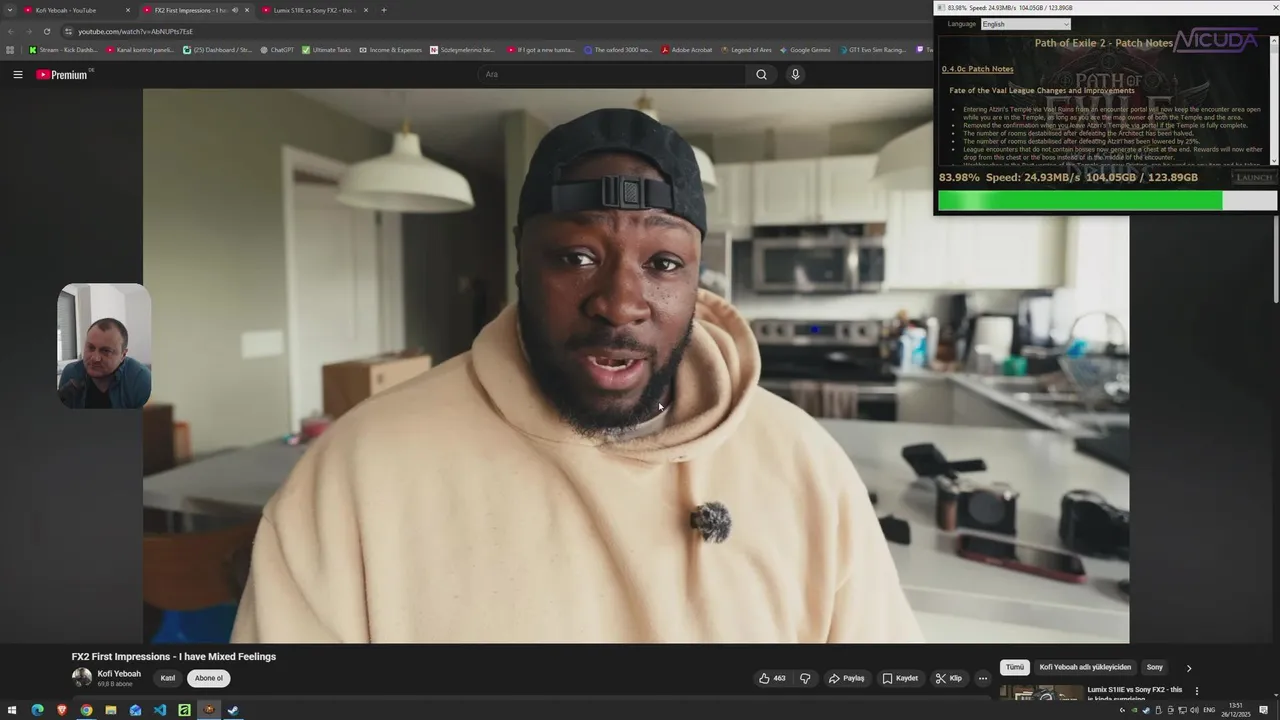1280x720 pixels.
Task: Reload the page in the browser
Action: (x=46, y=31)
